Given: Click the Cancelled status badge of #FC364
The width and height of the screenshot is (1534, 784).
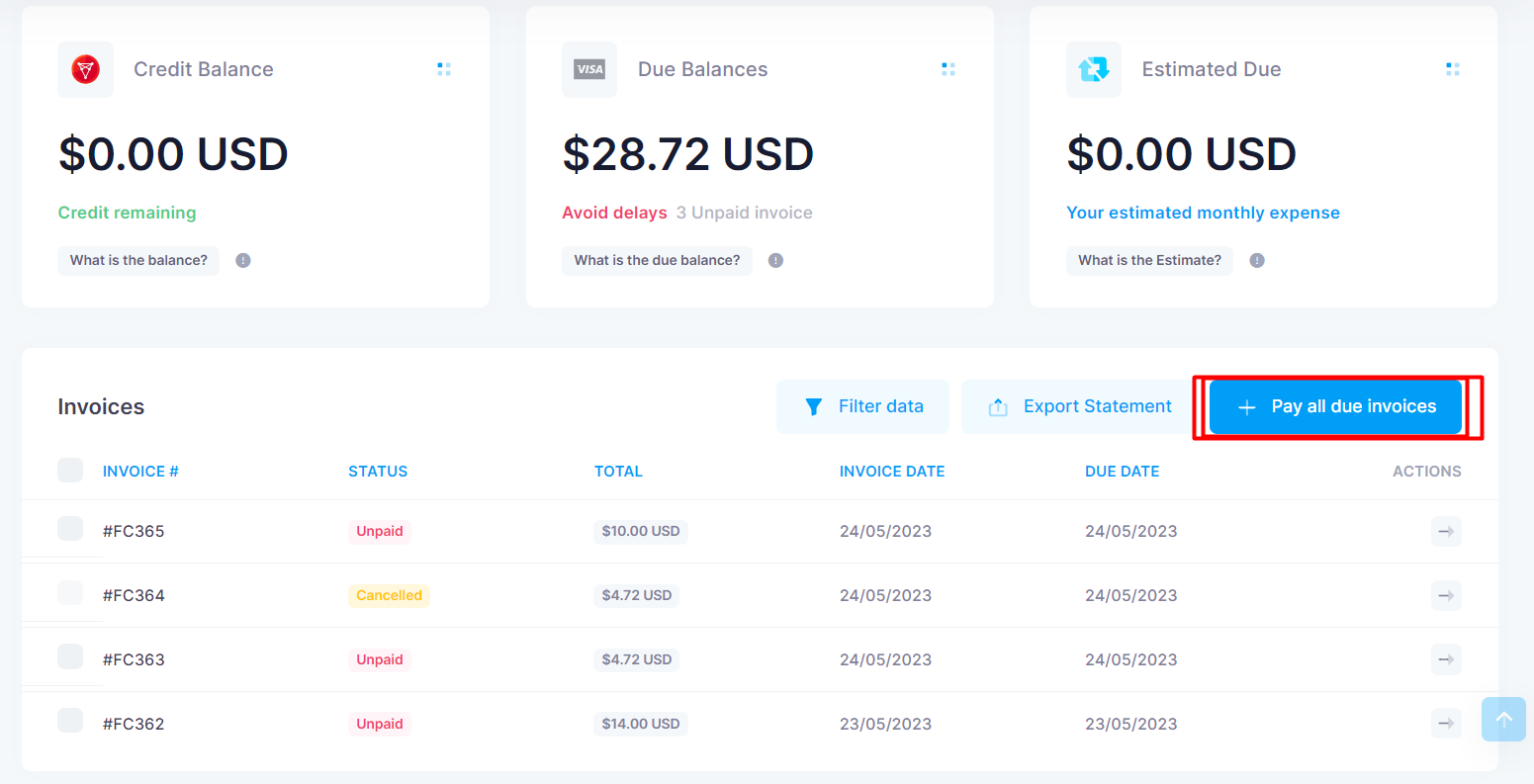Looking at the screenshot, I should point(389,595).
